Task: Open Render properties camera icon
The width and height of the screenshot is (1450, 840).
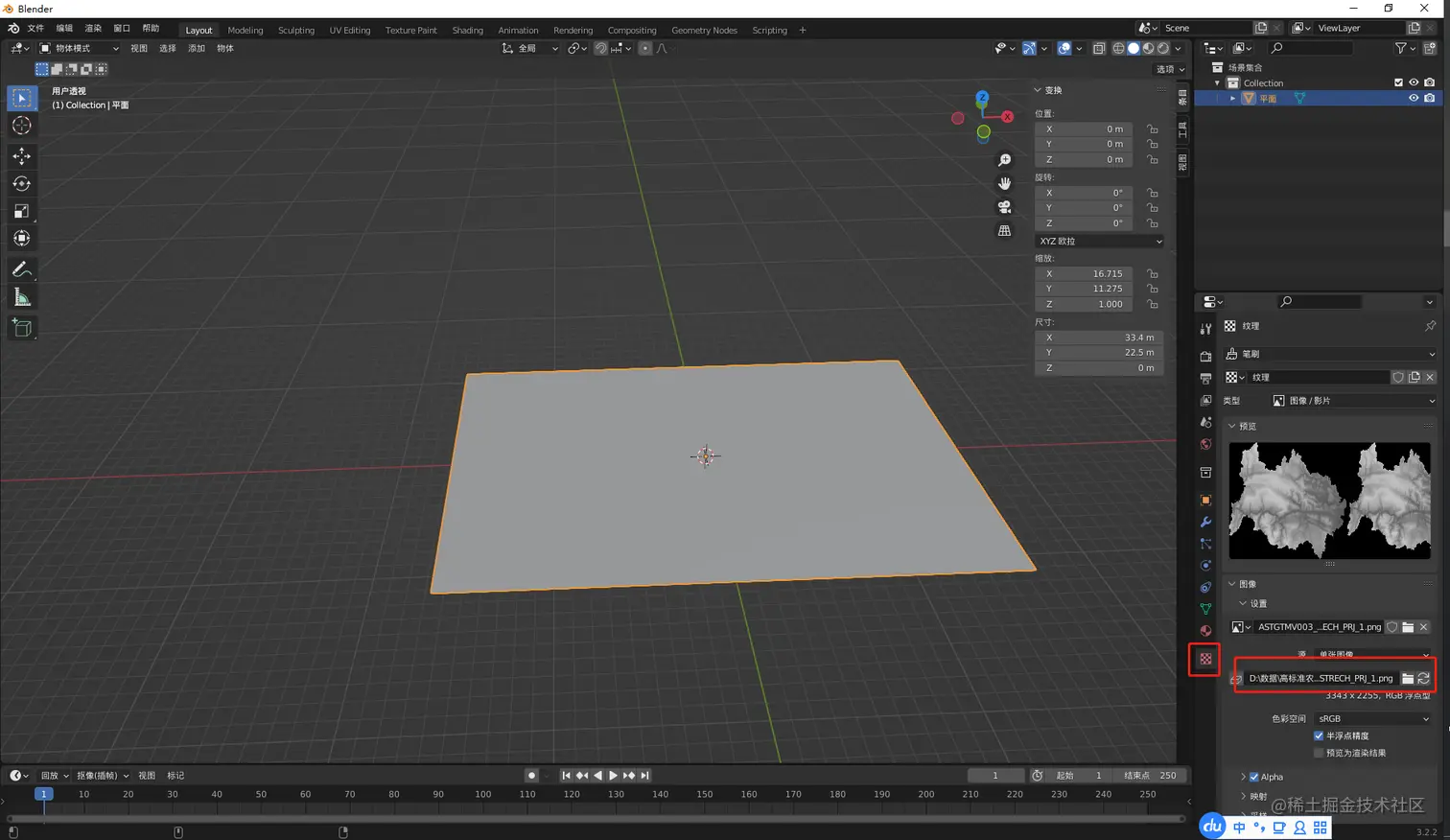Action: coord(1205,356)
